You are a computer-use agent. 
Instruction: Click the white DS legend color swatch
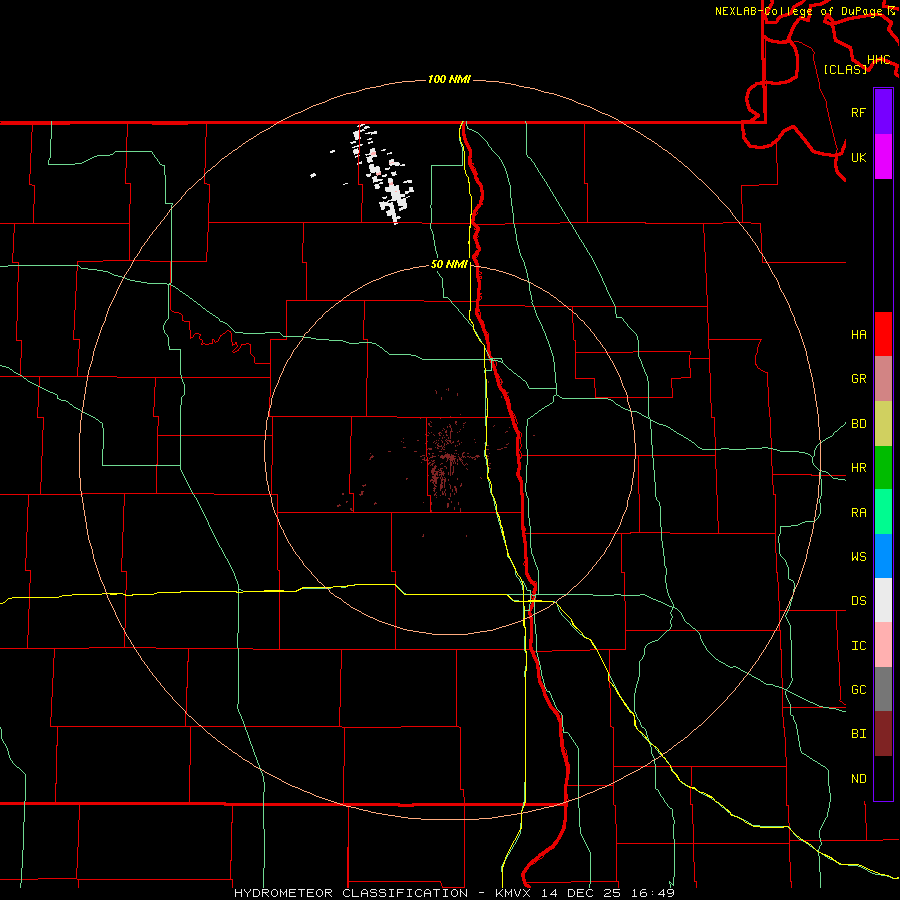tap(883, 600)
